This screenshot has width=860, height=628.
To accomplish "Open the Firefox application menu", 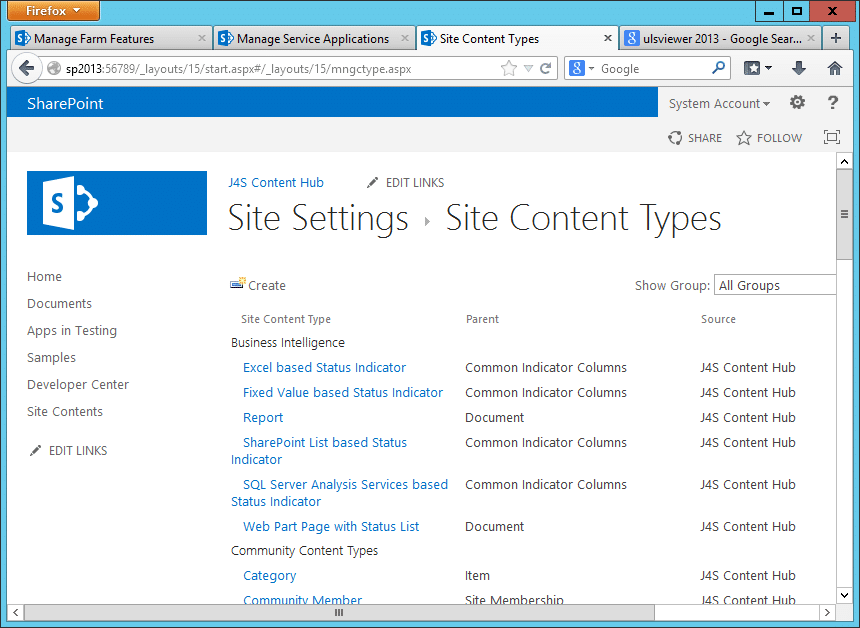I will (53, 10).
